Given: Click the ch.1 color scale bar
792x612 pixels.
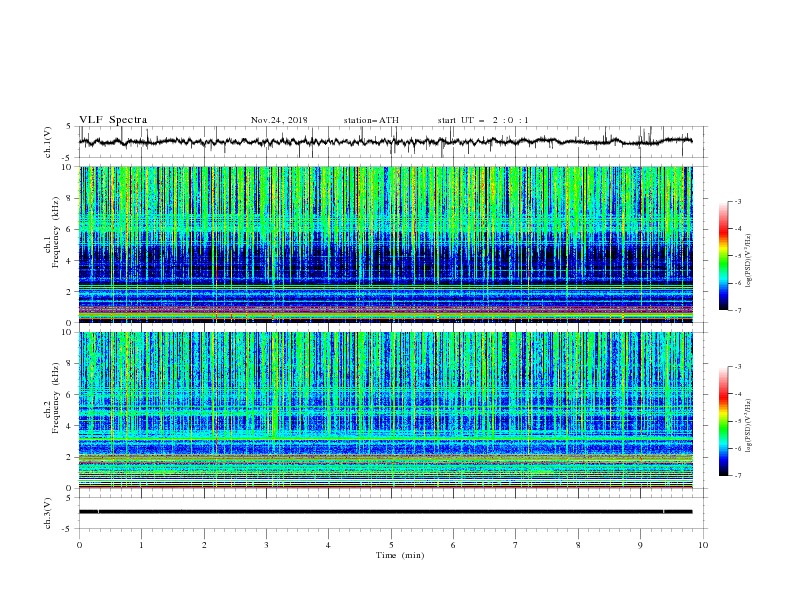Looking at the screenshot, I should (723, 256).
